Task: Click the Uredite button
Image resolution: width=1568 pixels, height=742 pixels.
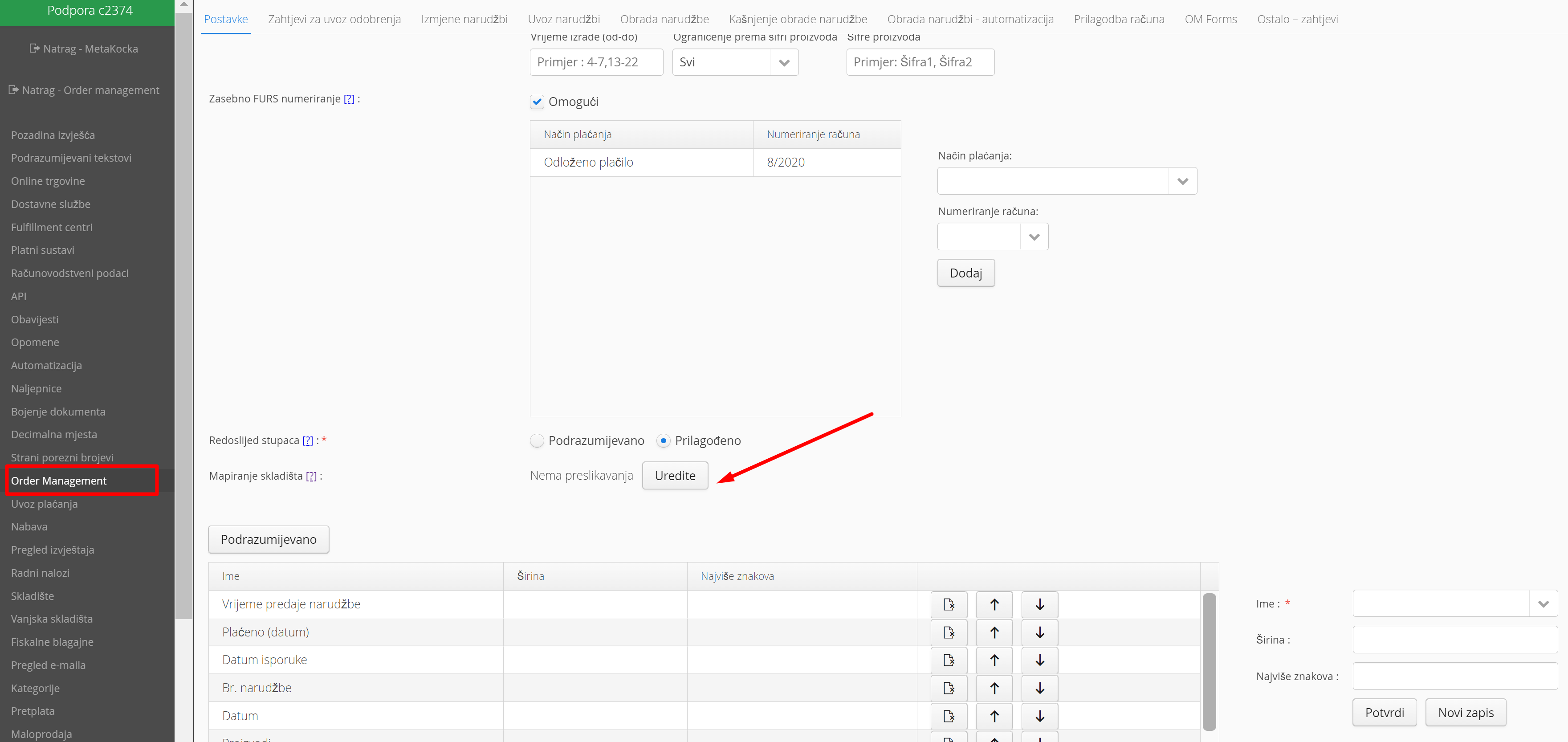Action: (674, 476)
